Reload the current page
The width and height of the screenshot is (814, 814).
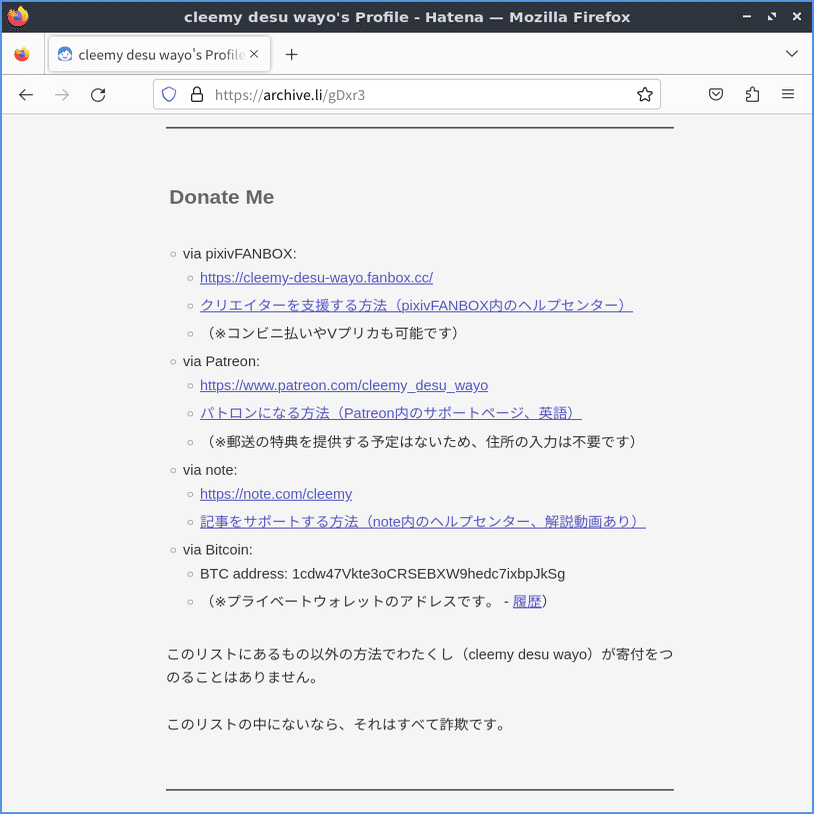pos(98,94)
